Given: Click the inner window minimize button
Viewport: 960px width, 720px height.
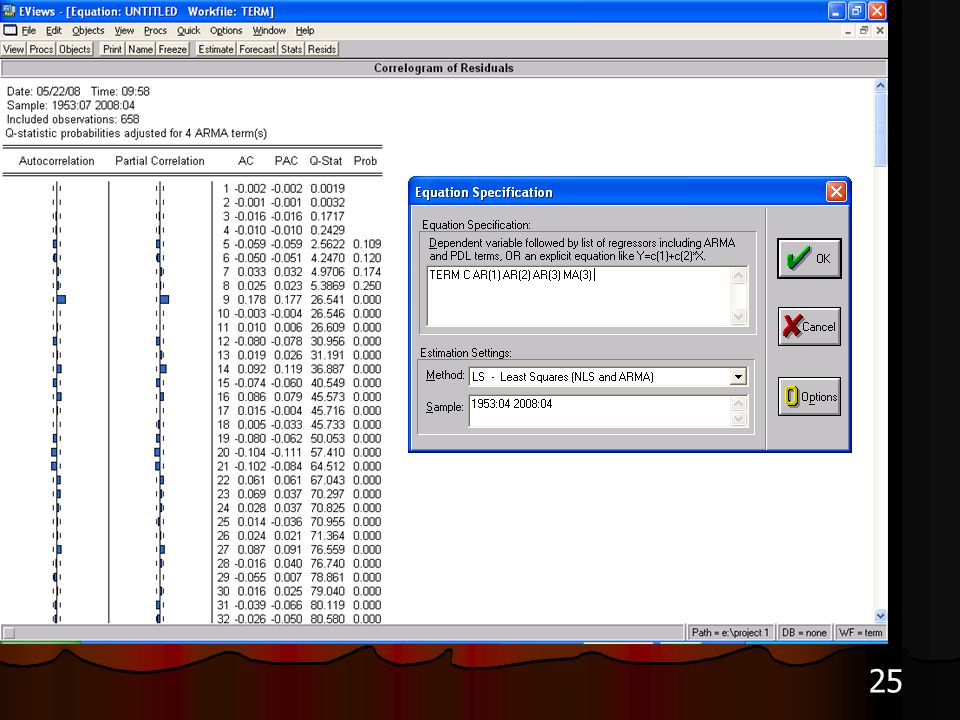Looking at the screenshot, I should coord(848,30).
